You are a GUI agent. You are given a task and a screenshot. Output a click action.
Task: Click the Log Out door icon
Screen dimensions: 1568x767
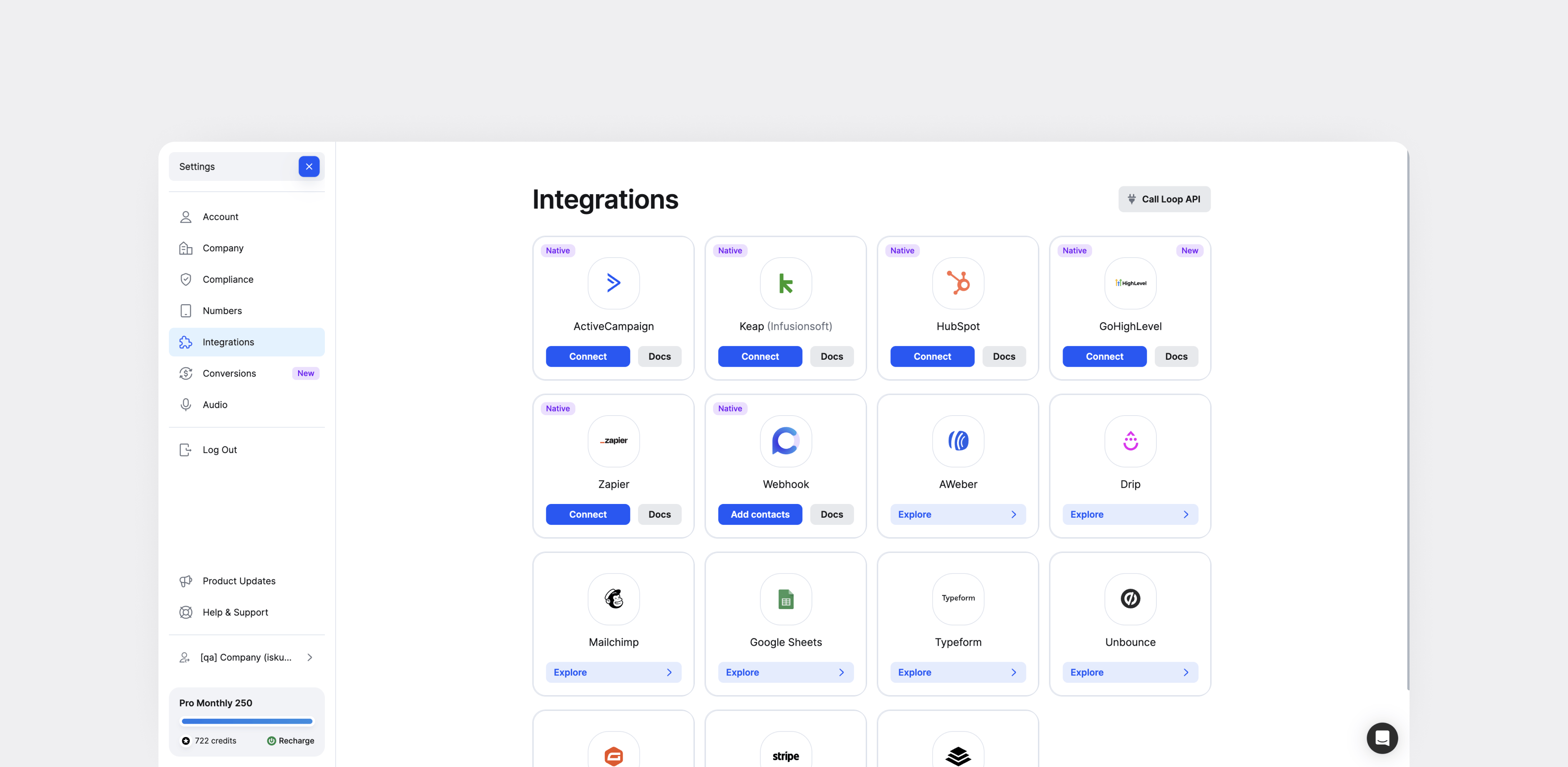[x=186, y=450]
